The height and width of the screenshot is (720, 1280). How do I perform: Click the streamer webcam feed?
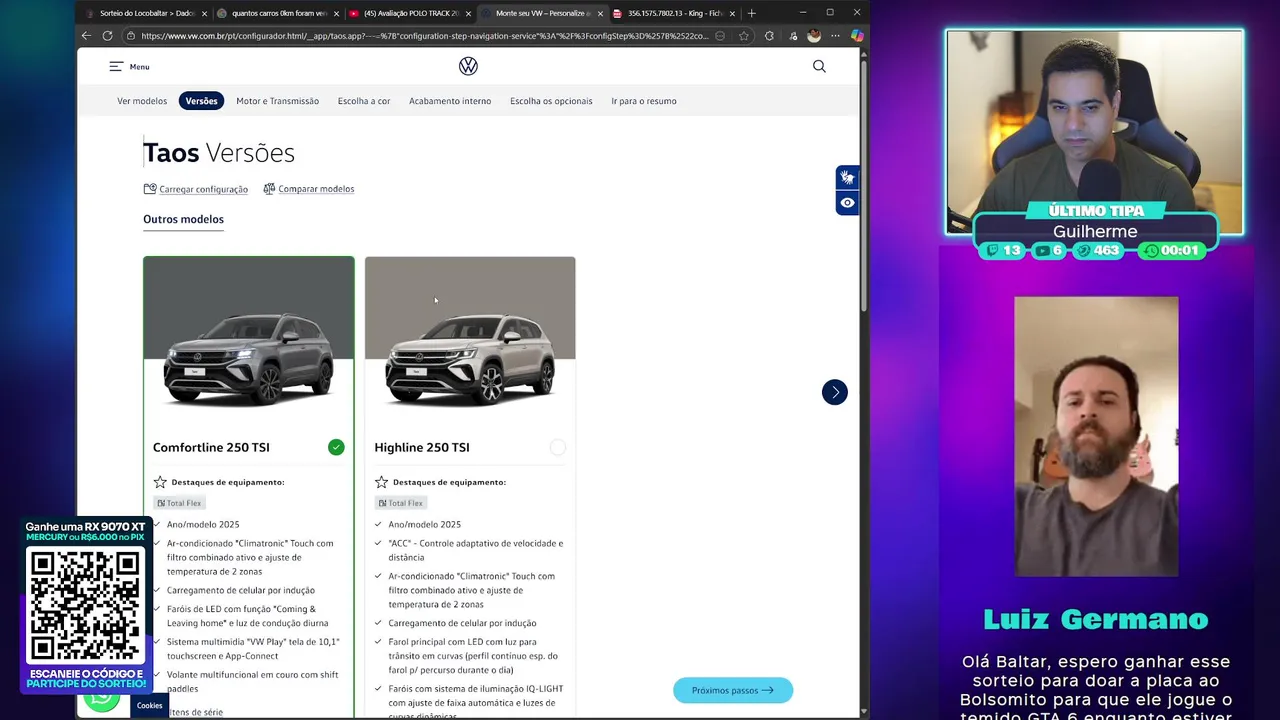pyautogui.click(x=1095, y=132)
